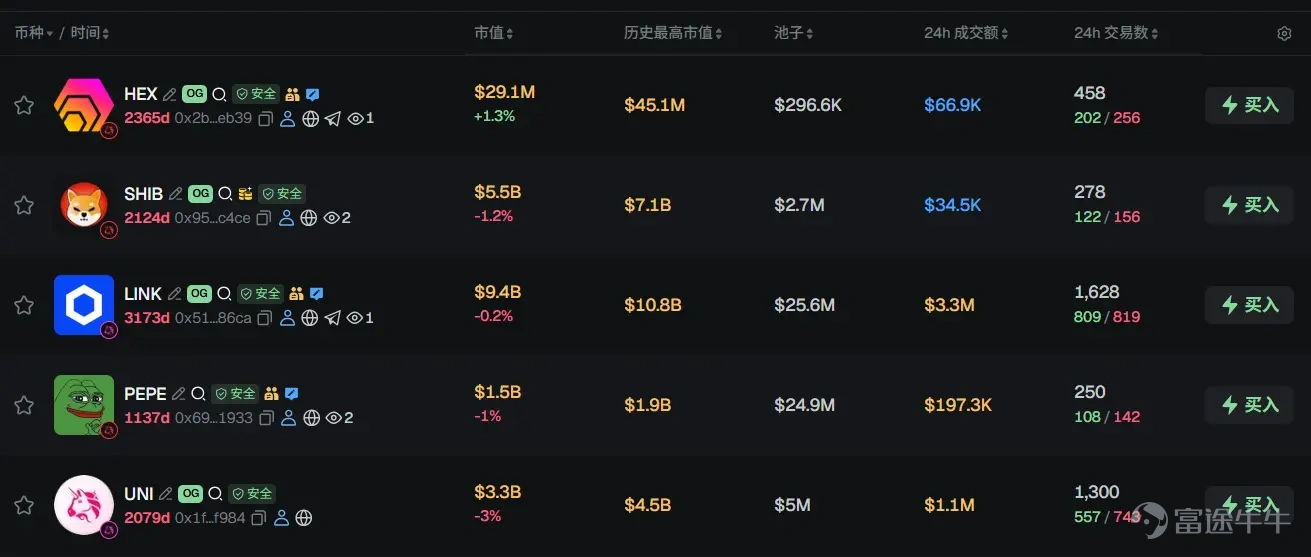Sort by 历史最高市值 column
This screenshot has height=557, width=1311.
(x=673, y=33)
